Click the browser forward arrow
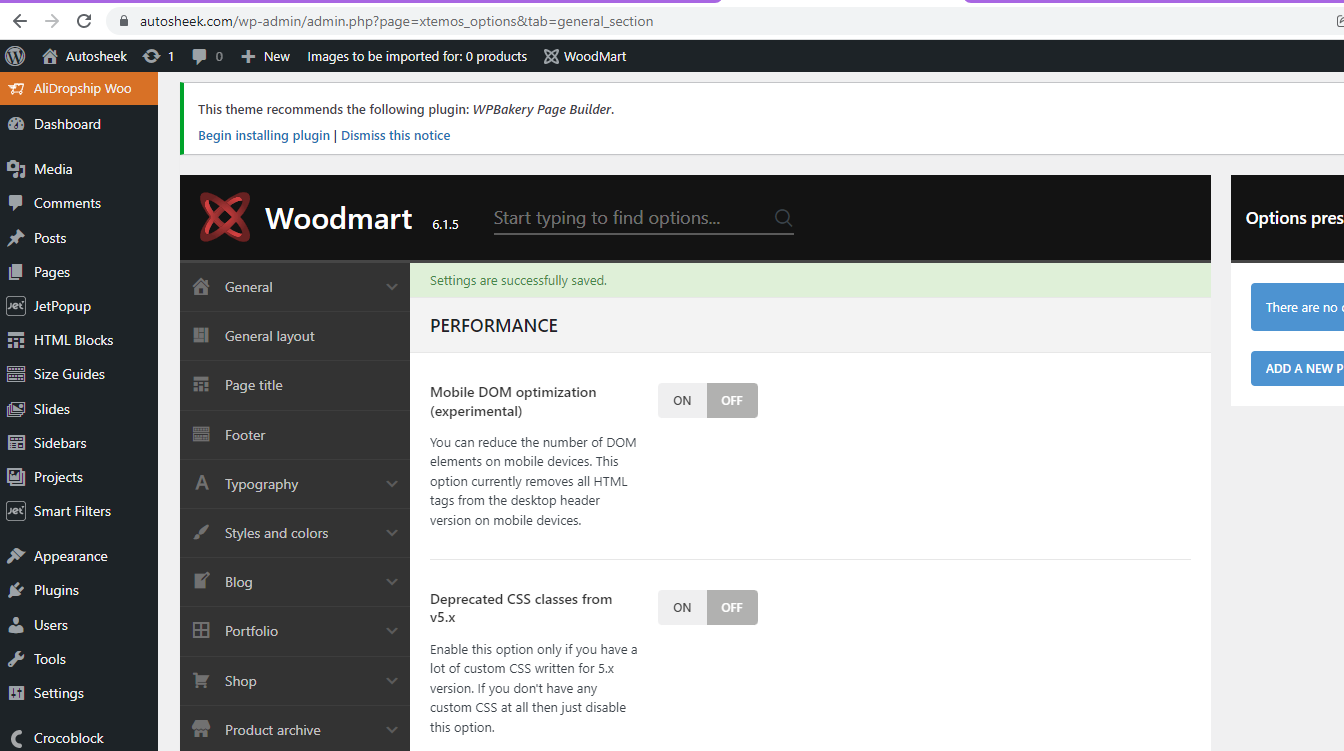The height and width of the screenshot is (751, 1344). (x=52, y=21)
